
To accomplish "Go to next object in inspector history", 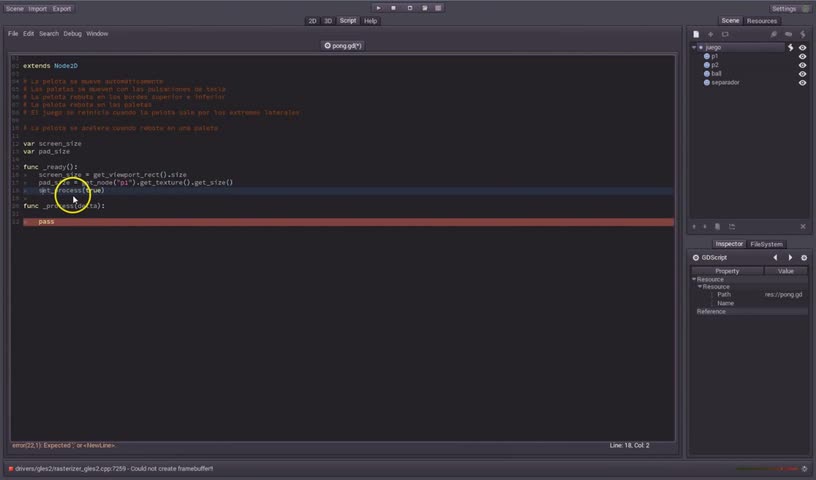I will 790,258.
